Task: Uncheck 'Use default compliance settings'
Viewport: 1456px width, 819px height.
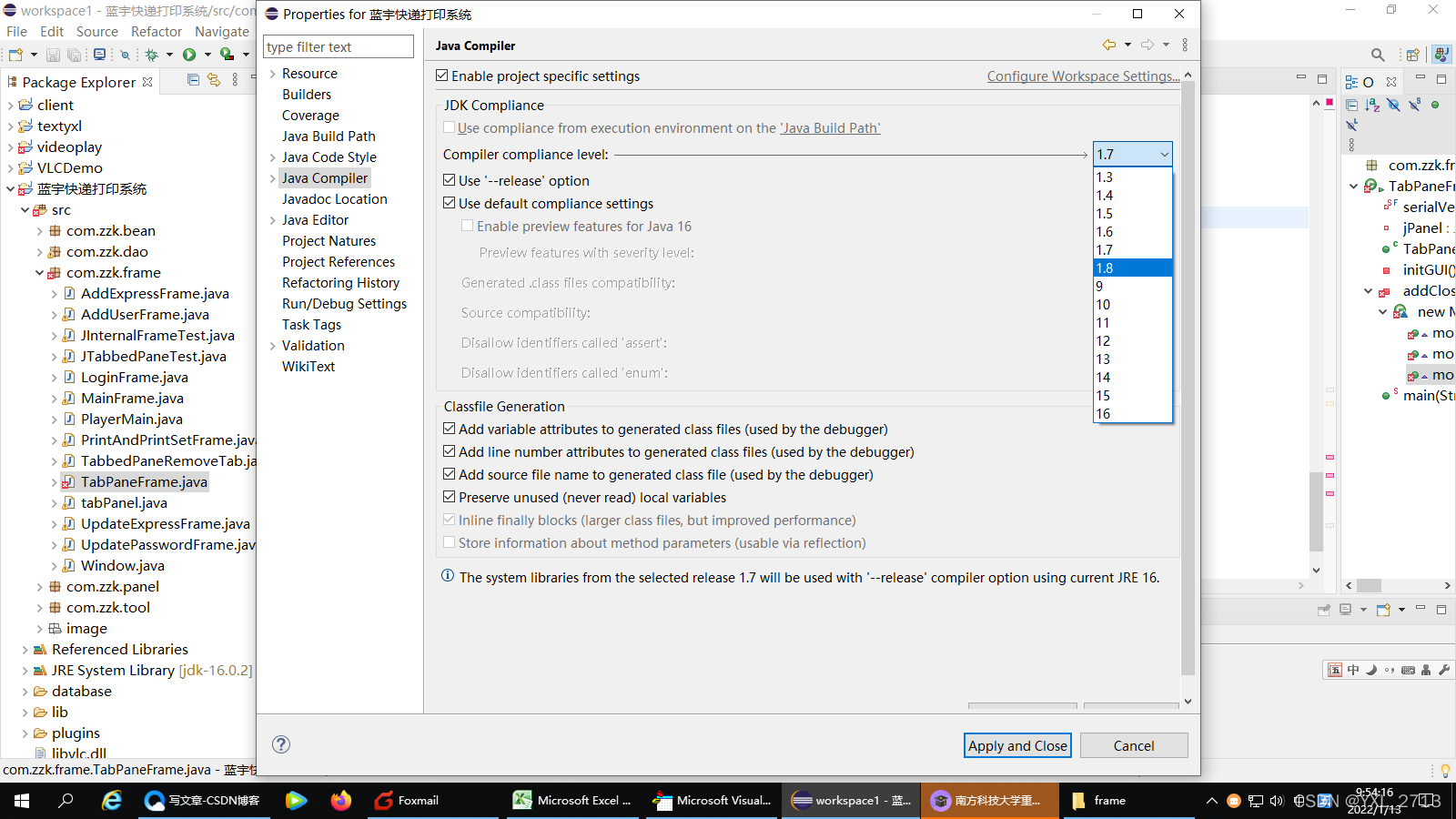Action: point(449,203)
